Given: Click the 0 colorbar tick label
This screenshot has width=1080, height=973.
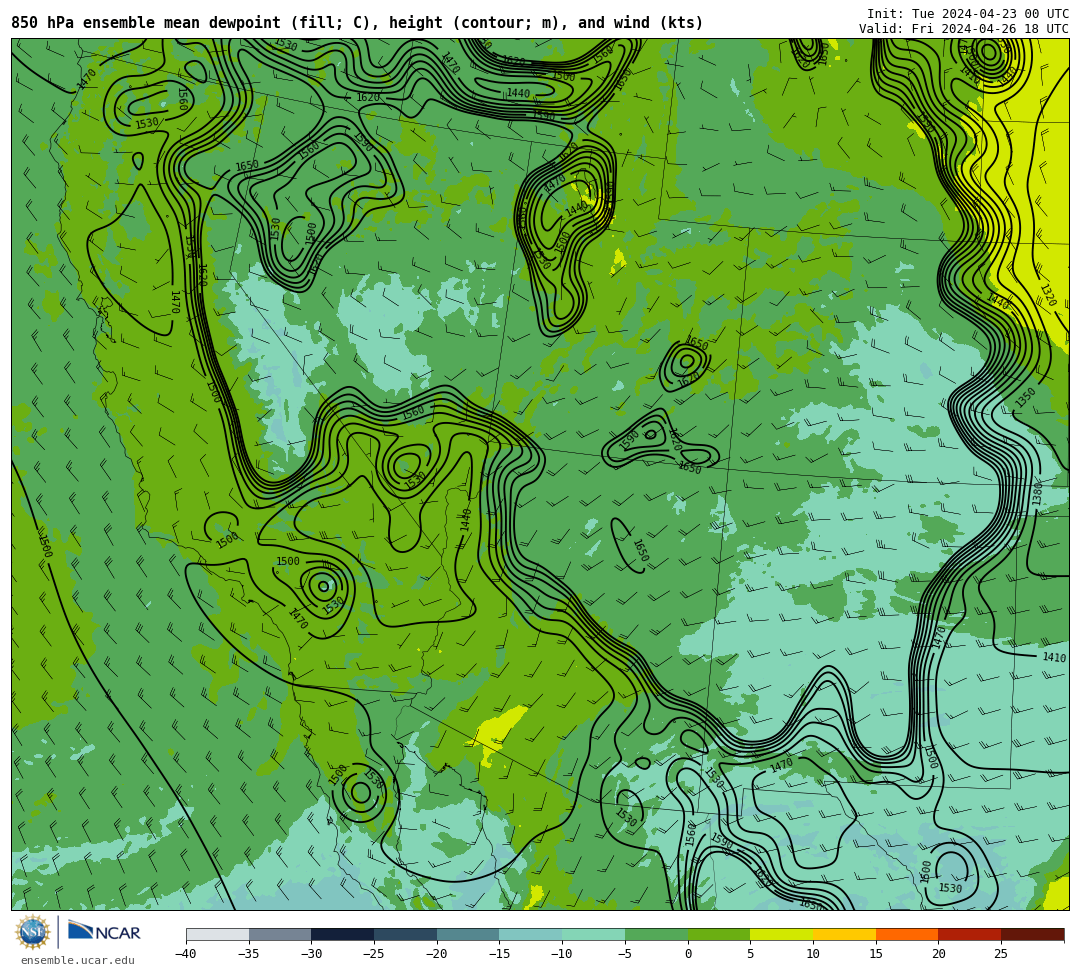Looking at the screenshot, I should (x=688, y=954).
